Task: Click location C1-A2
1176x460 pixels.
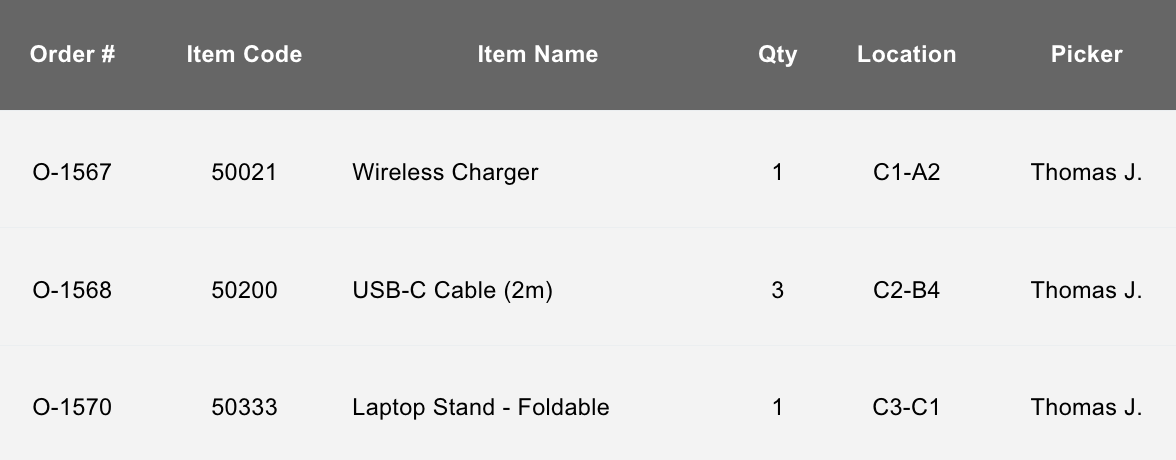Action: pos(906,172)
